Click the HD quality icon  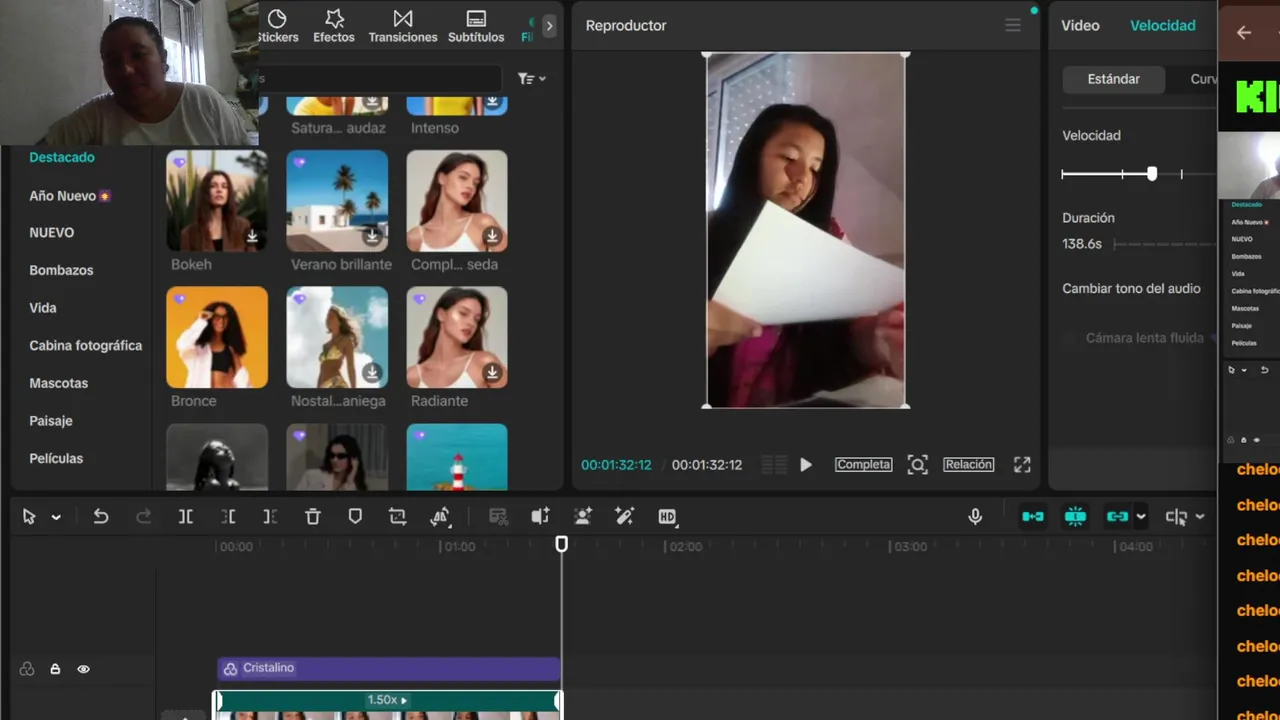(668, 517)
